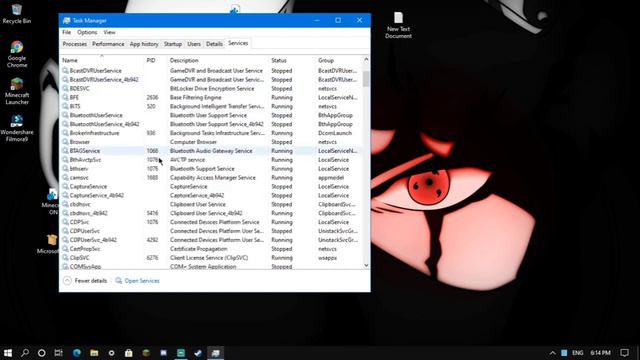Click the Computer Browser description cell
This screenshot has width=640, height=360.
pyautogui.click(x=193, y=142)
